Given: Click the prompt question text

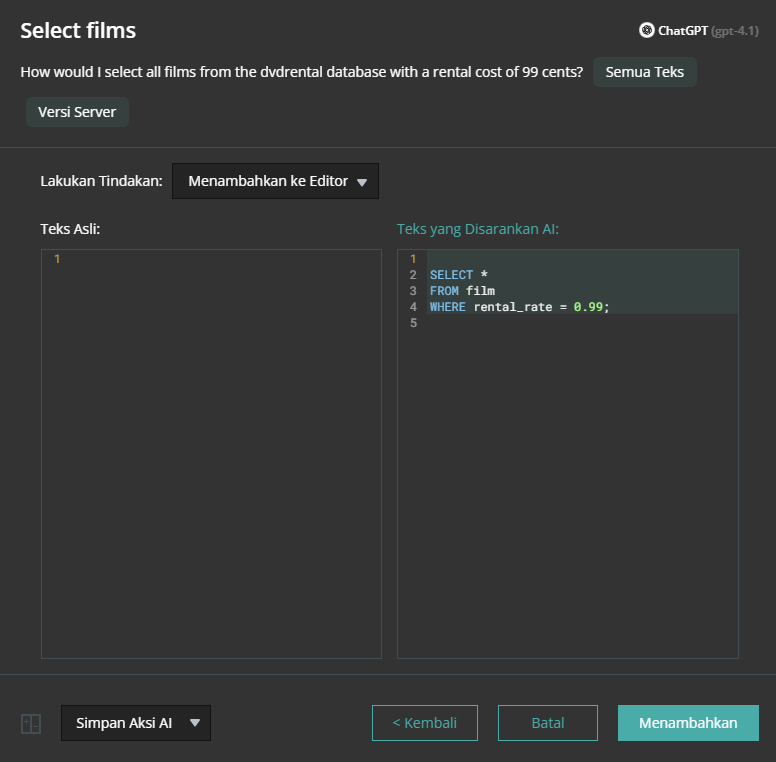Looking at the screenshot, I should 301,72.
